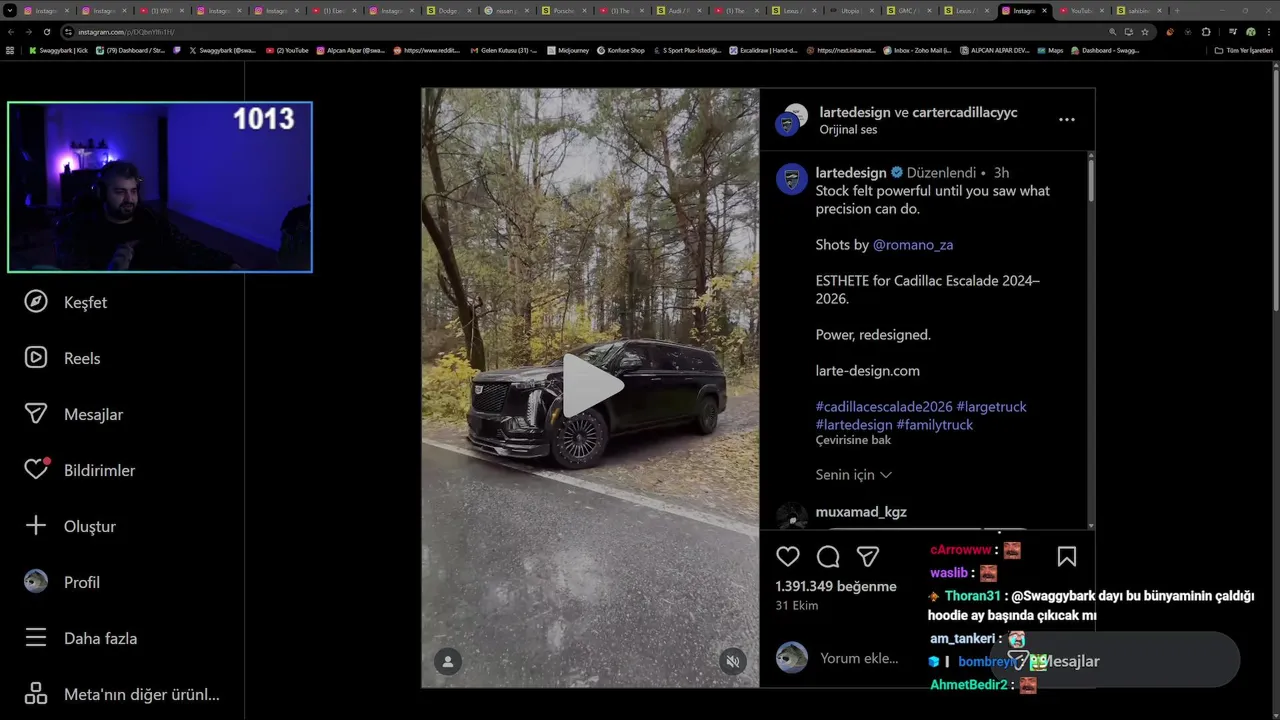Open Swaggybark | Kick bookmark

58,50
